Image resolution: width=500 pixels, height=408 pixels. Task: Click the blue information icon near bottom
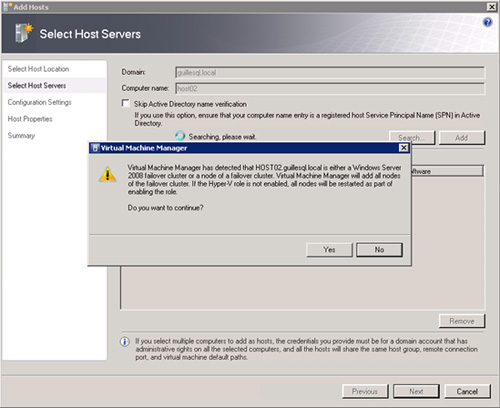pos(125,342)
